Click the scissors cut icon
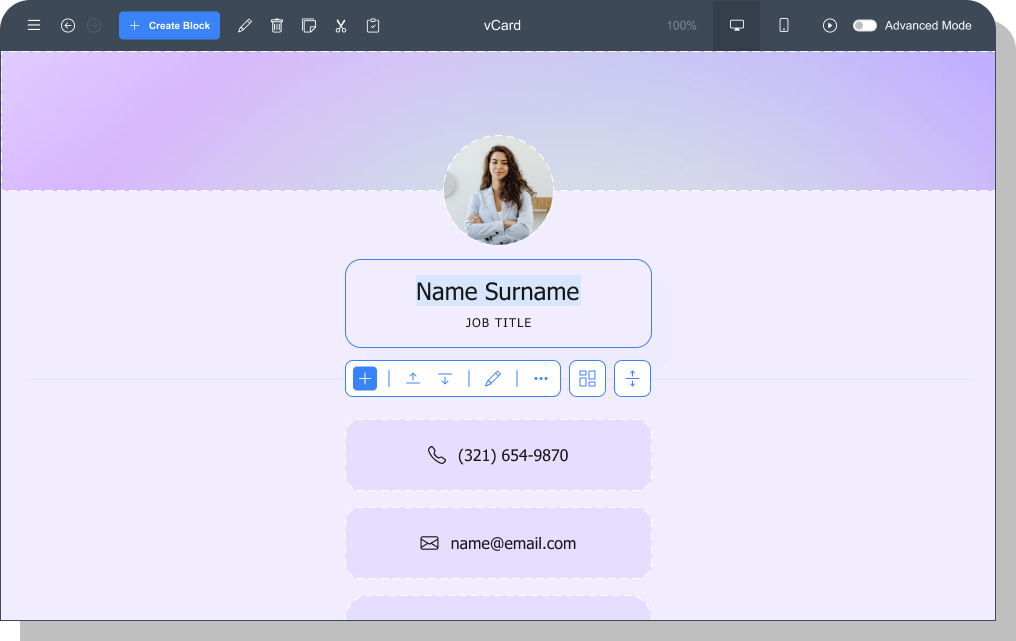 [x=341, y=25]
